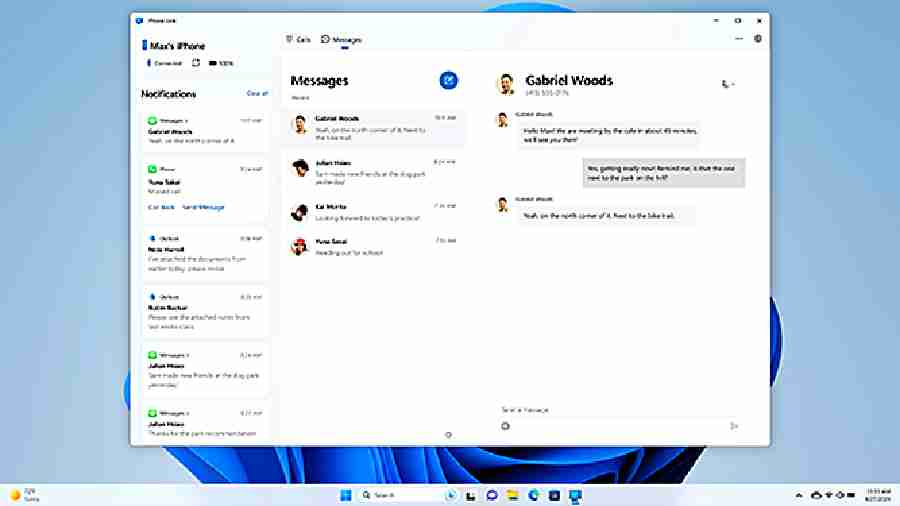
Task: Switch to the Calls tab
Action: (298, 40)
